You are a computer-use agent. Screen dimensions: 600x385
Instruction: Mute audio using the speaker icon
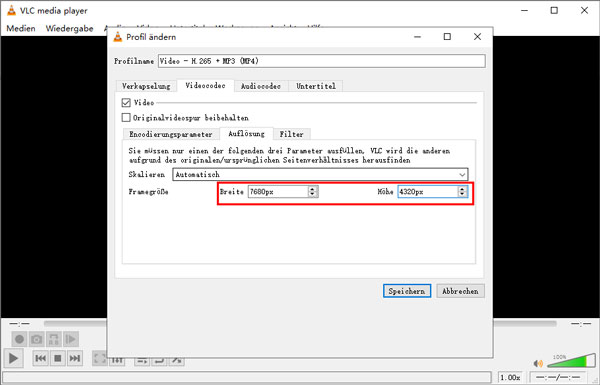pos(538,363)
